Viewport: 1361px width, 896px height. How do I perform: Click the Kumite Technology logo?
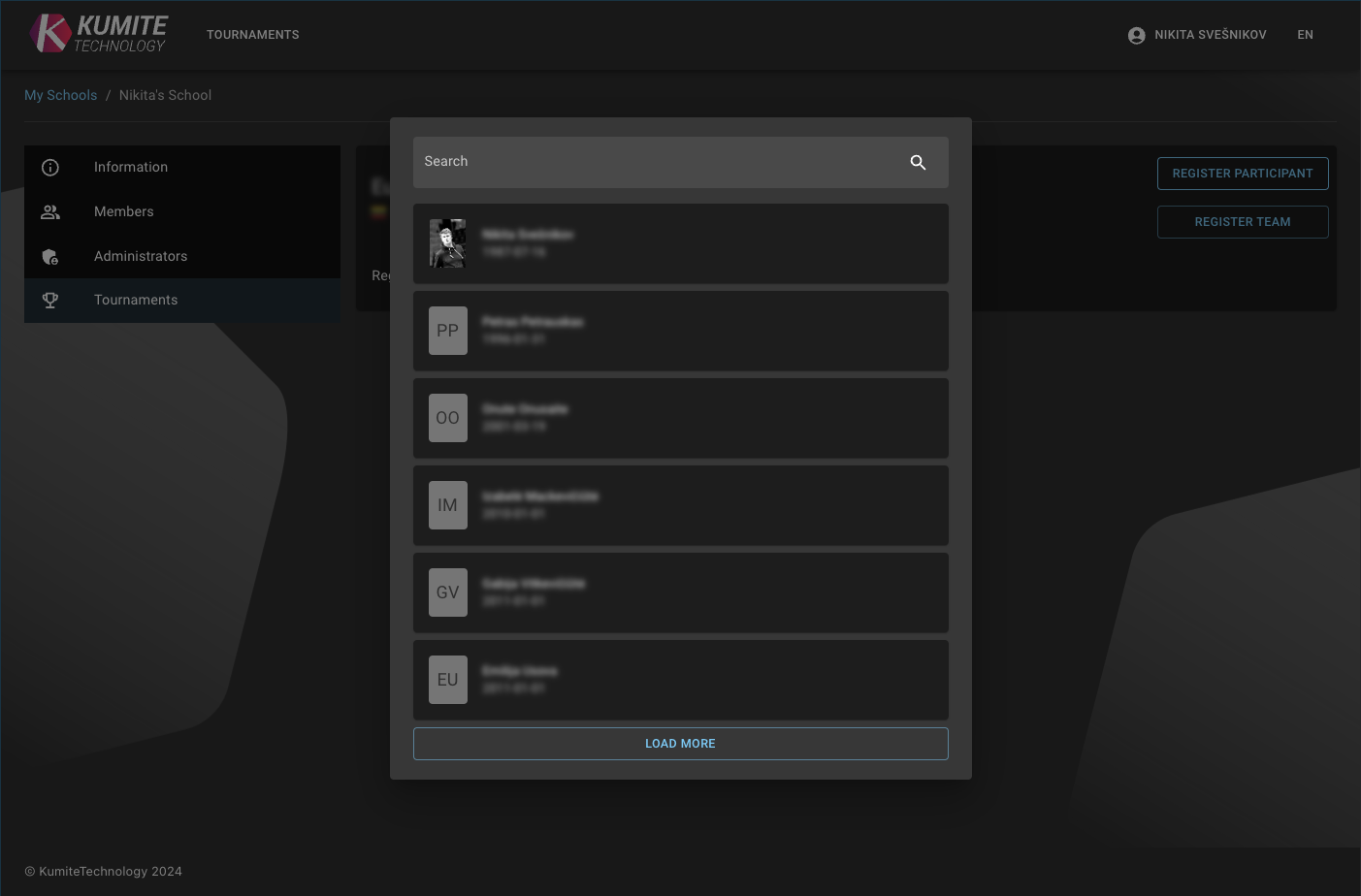(x=97, y=32)
